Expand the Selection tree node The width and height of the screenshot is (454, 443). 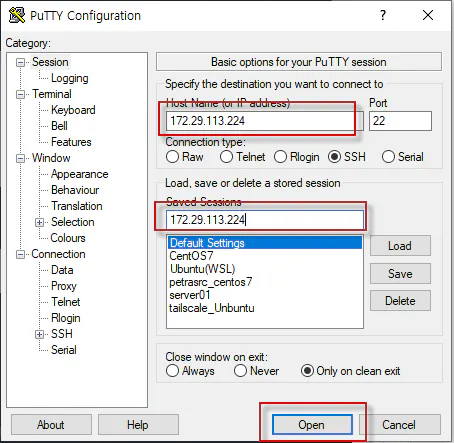[x=39, y=222]
